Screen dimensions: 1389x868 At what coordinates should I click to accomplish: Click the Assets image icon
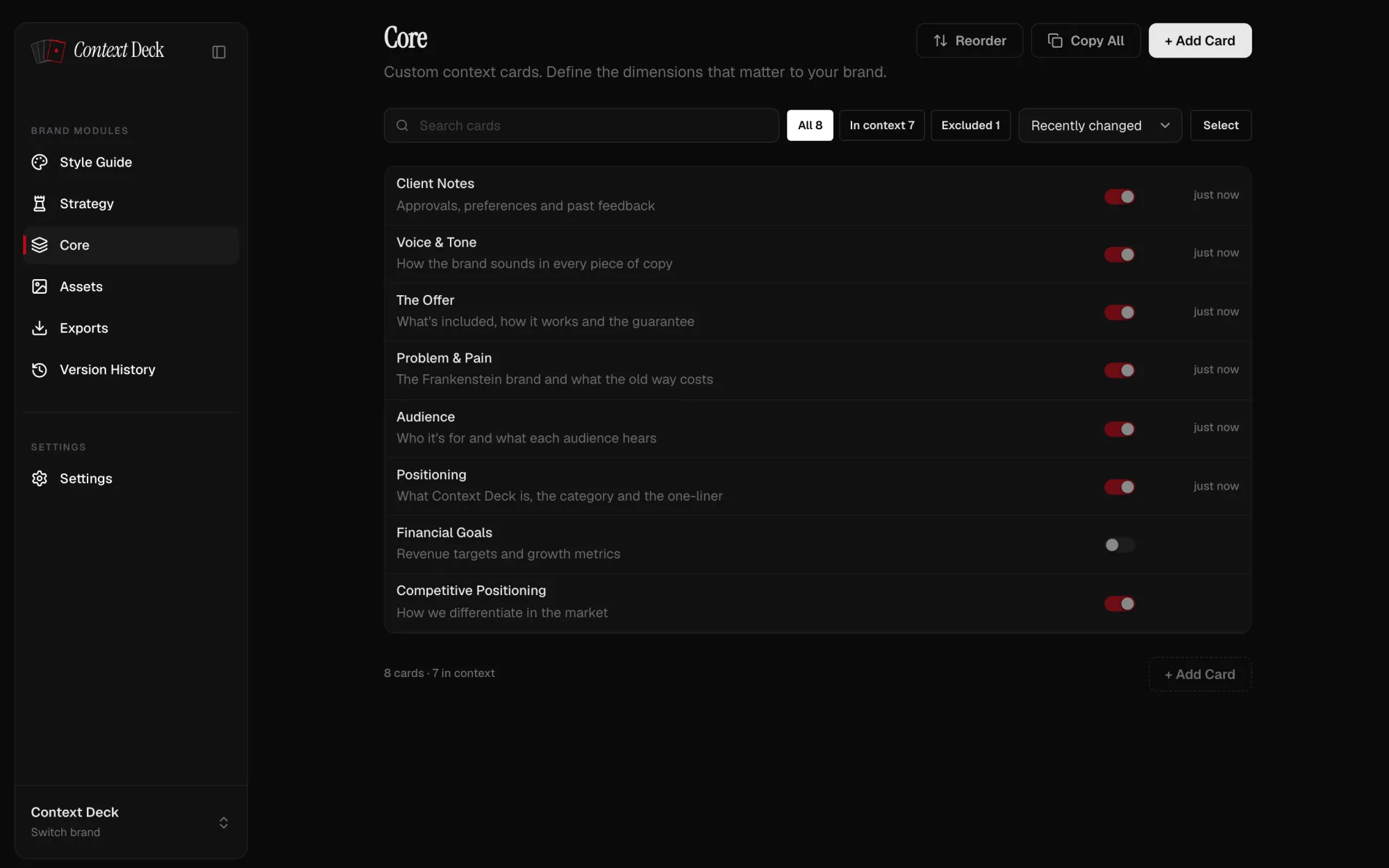[x=40, y=287]
